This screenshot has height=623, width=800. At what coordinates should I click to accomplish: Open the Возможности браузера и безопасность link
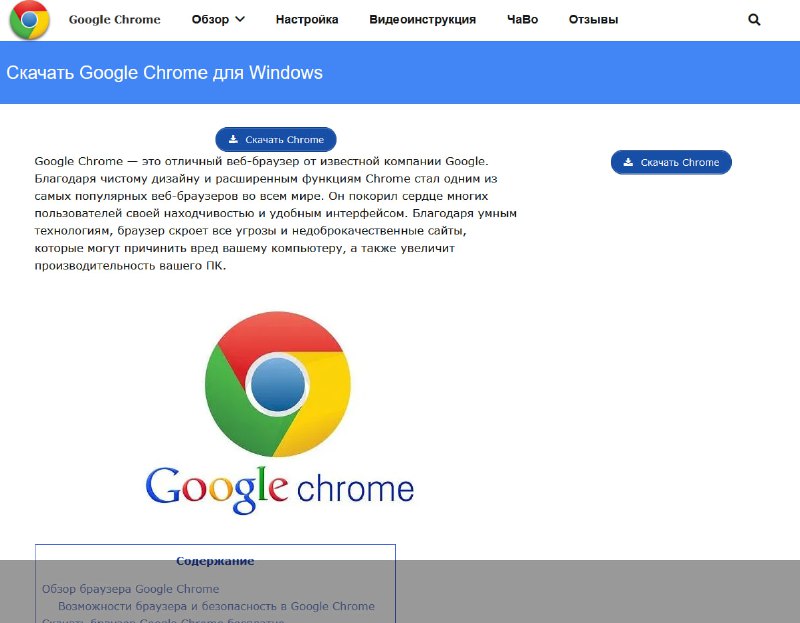click(216, 606)
